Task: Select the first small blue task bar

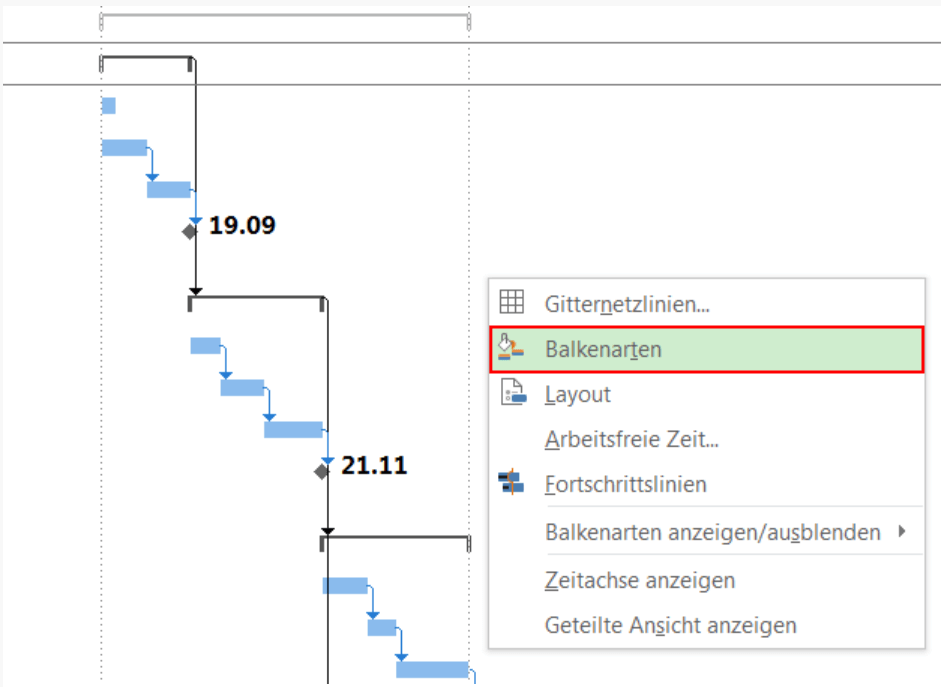Action: tap(108, 106)
